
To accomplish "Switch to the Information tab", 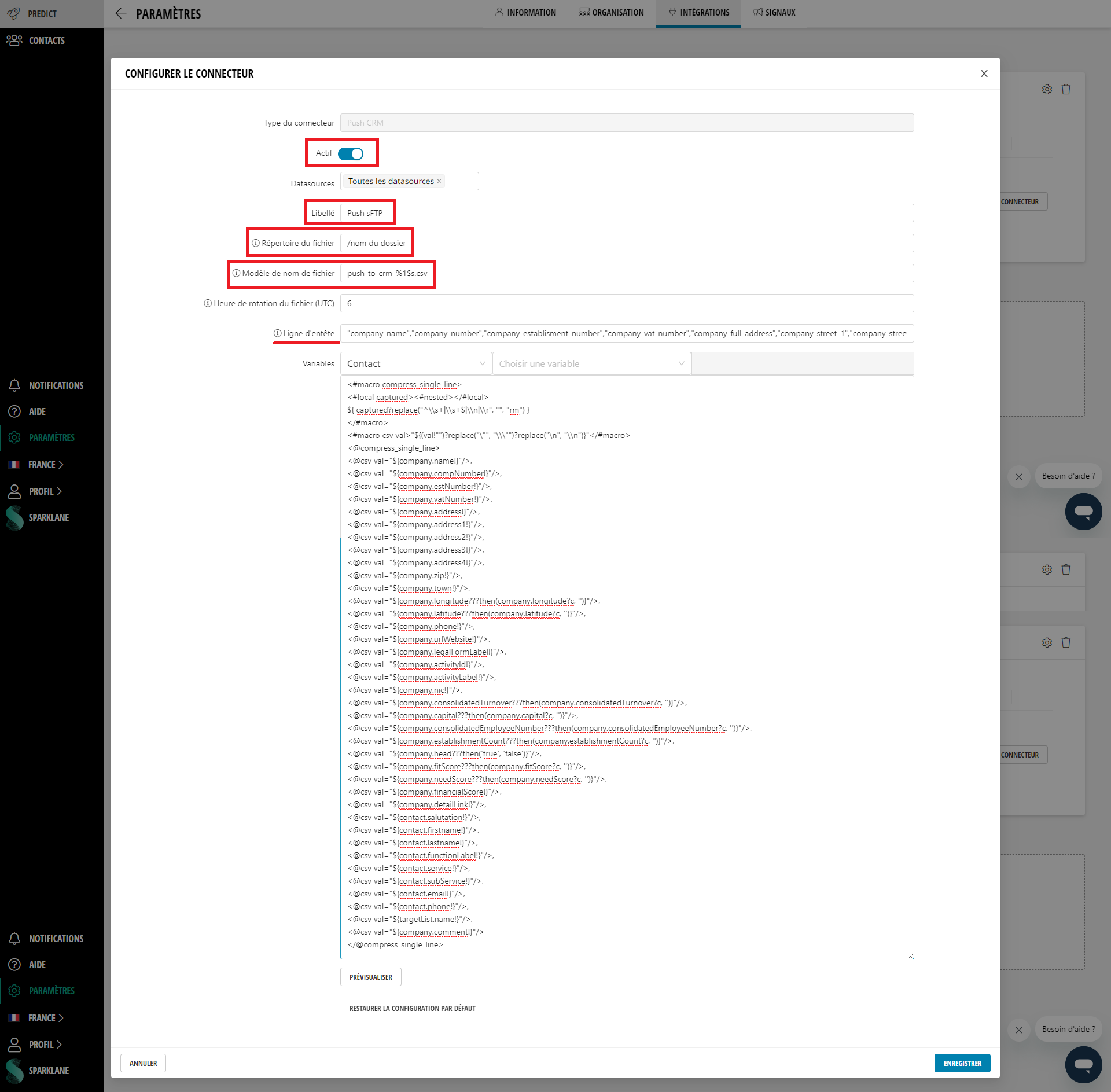I will click(x=525, y=12).
